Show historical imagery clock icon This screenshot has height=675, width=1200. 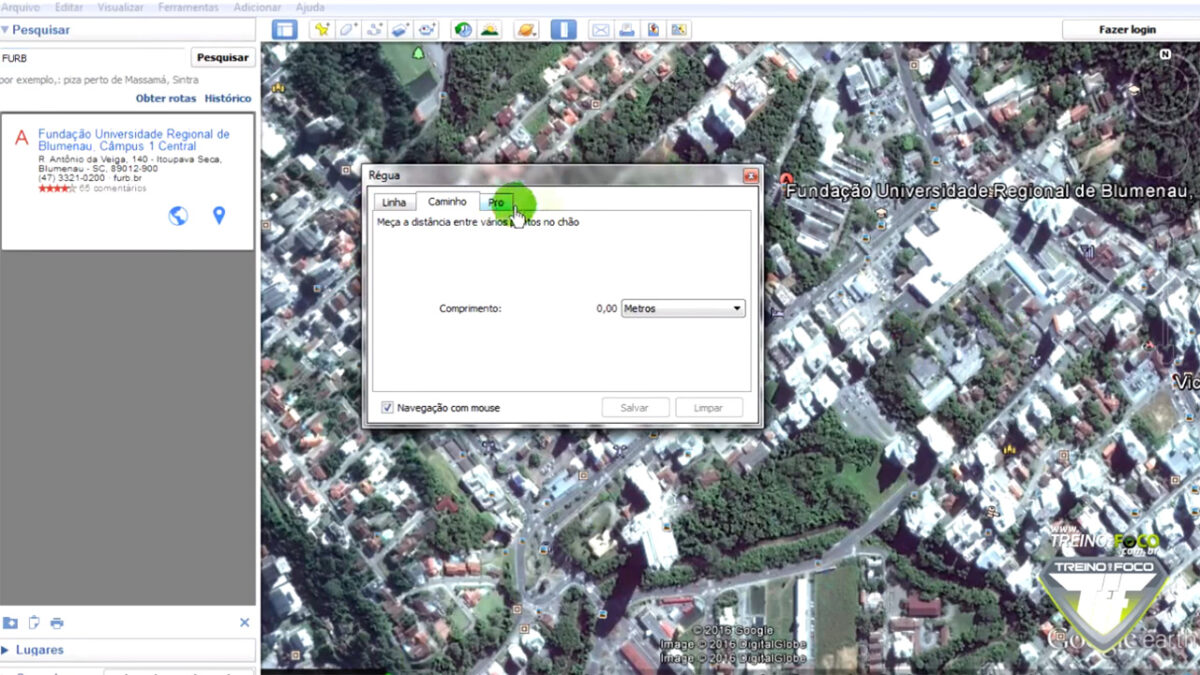click(463, 30)
